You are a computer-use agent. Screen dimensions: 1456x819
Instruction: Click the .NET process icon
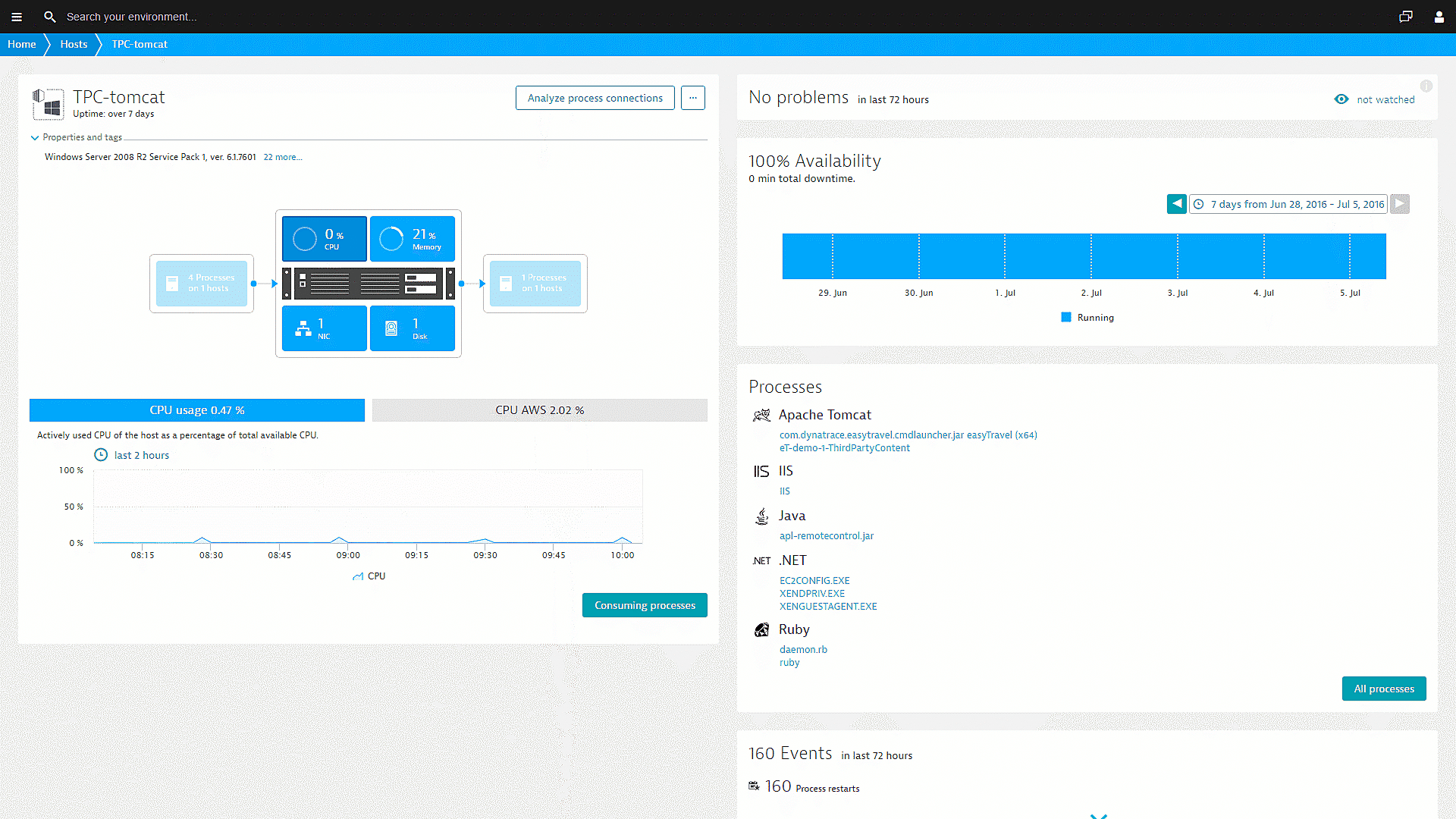click(761, 560)
